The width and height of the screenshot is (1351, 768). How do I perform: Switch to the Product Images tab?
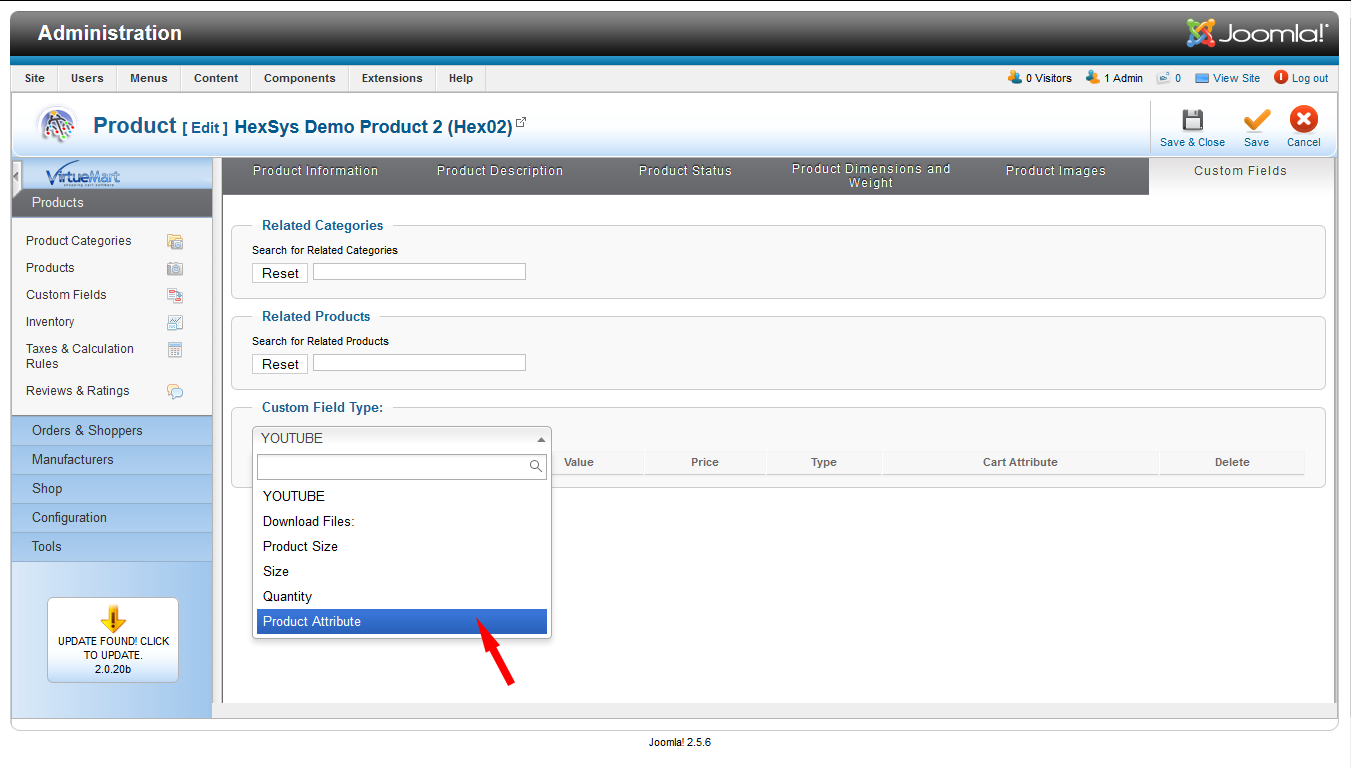click(x=1055, y=171)
